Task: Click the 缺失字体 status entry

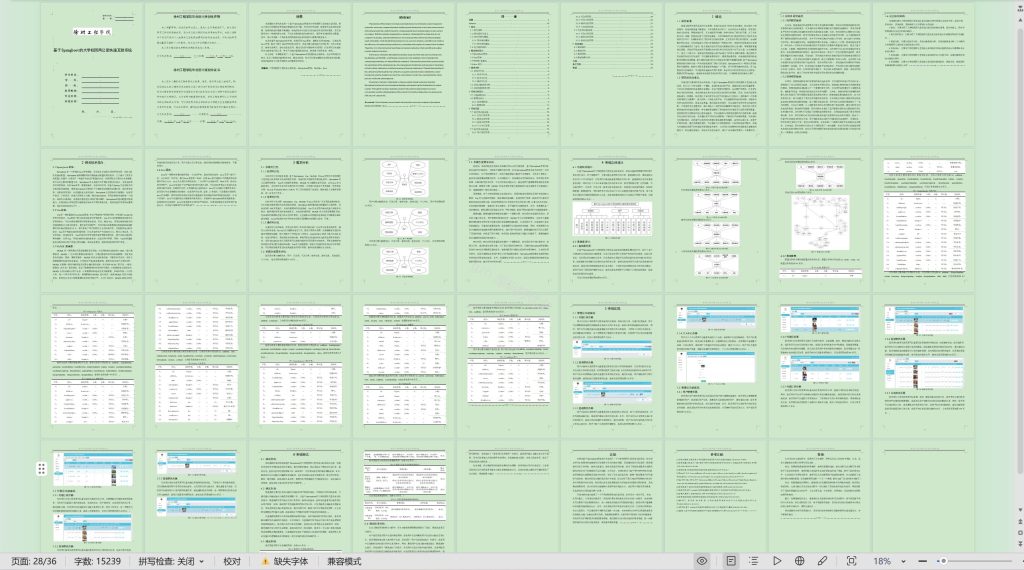Action: point(291,561)
